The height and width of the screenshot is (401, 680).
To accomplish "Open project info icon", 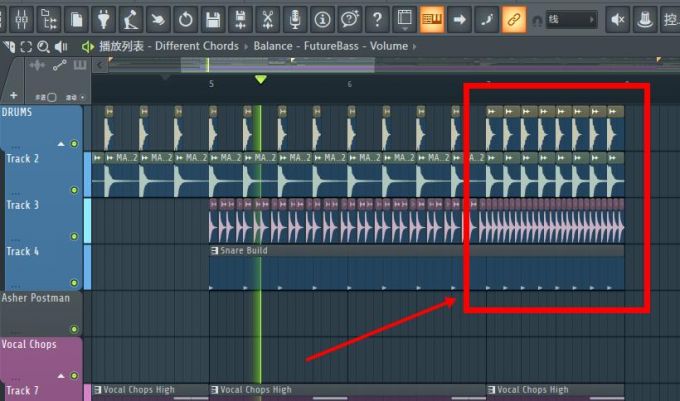I will tap(322, 20).
